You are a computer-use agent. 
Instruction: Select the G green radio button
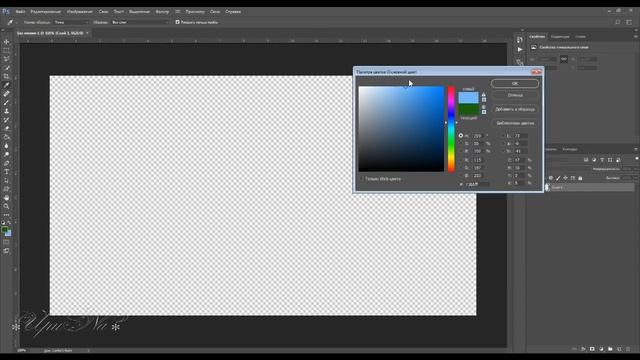461,168
